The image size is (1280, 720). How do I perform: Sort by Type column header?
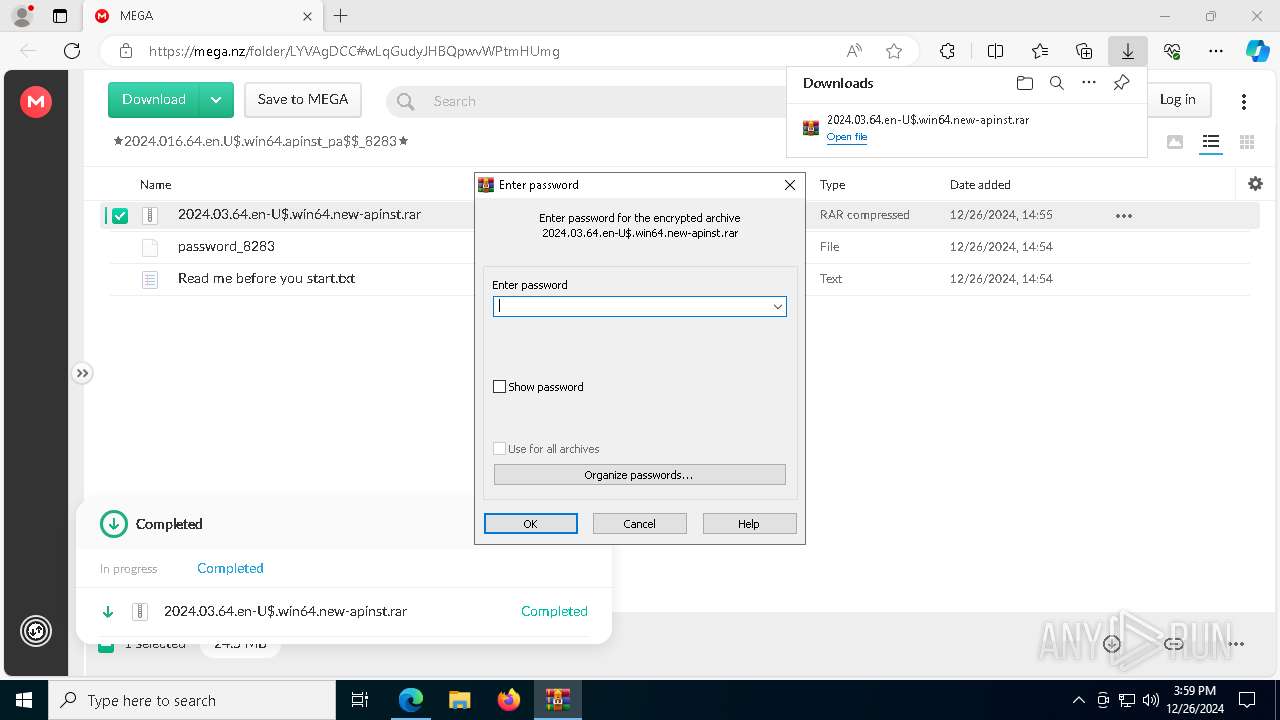click(832, 185)
